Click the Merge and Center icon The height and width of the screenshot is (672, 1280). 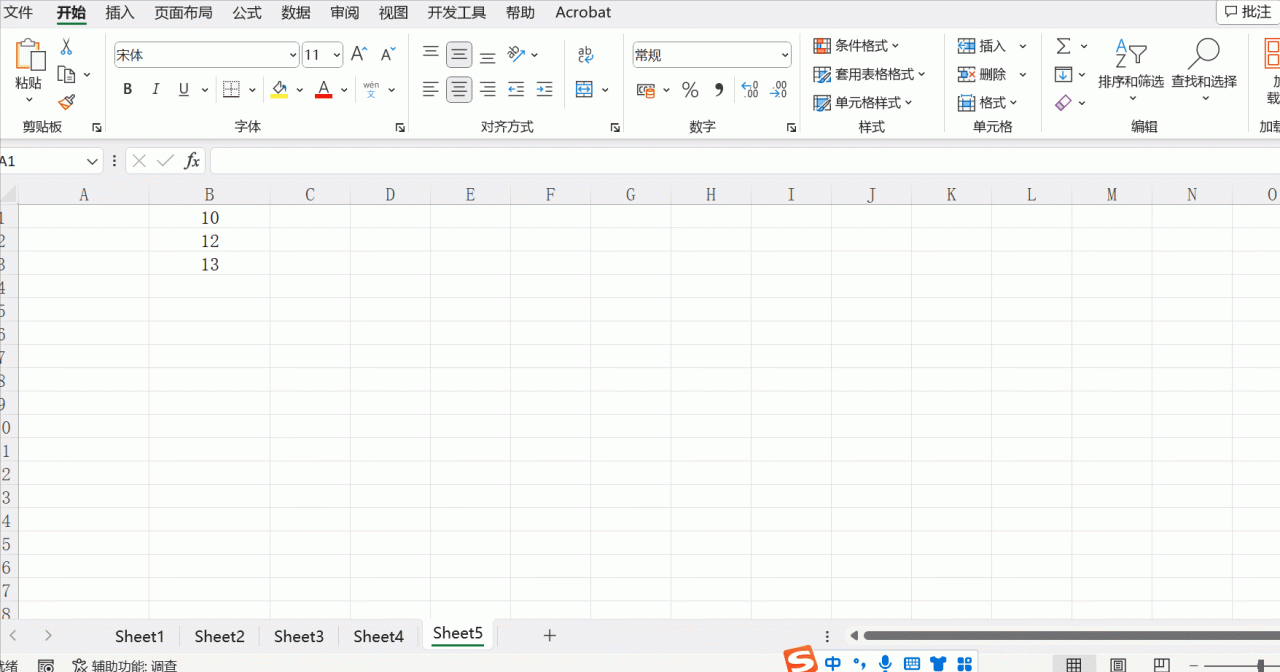point(585,89)
